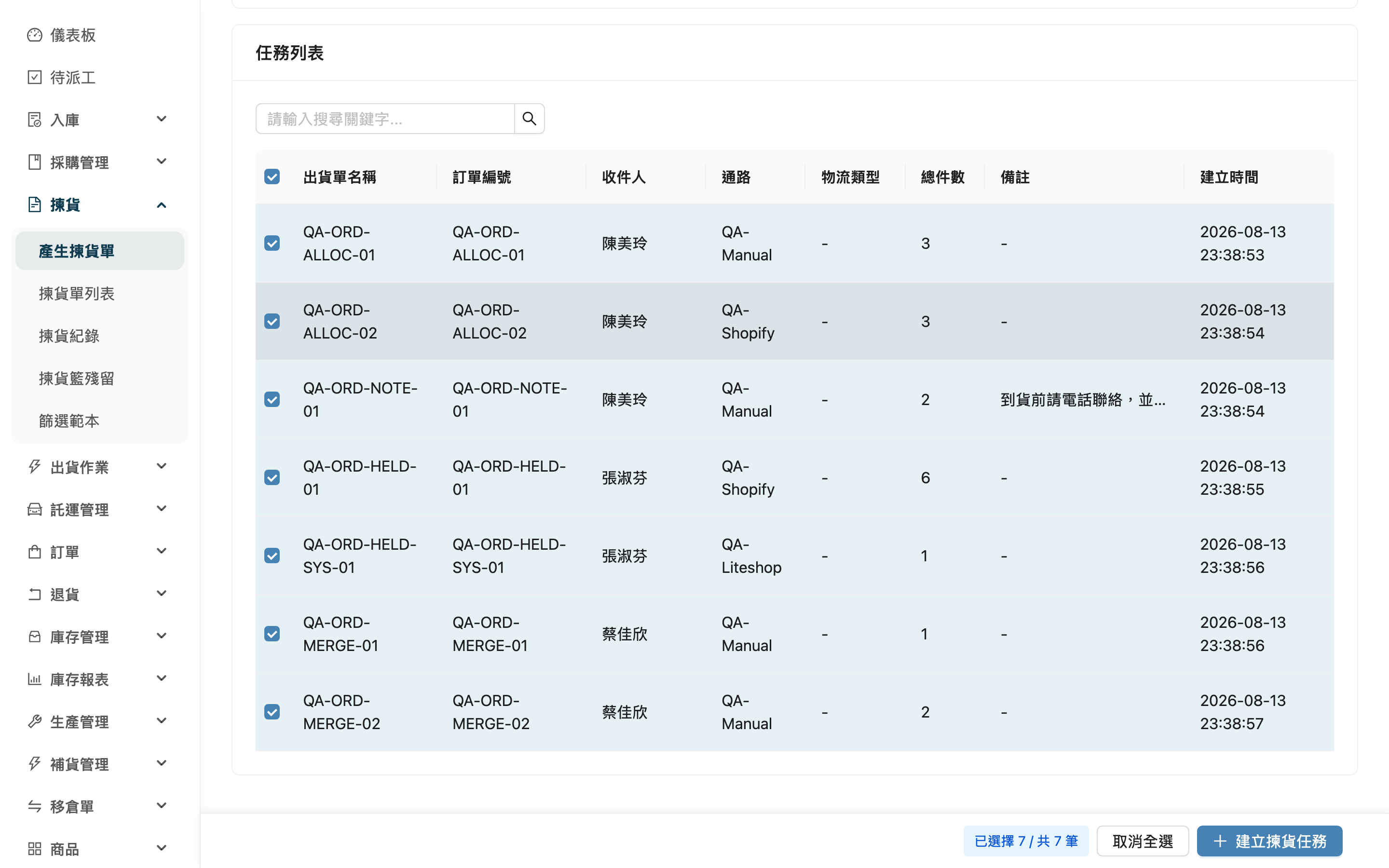1389x868 pixels.
Task: Expand the 出貨作業 menu chevron
Action: (161, 465)
